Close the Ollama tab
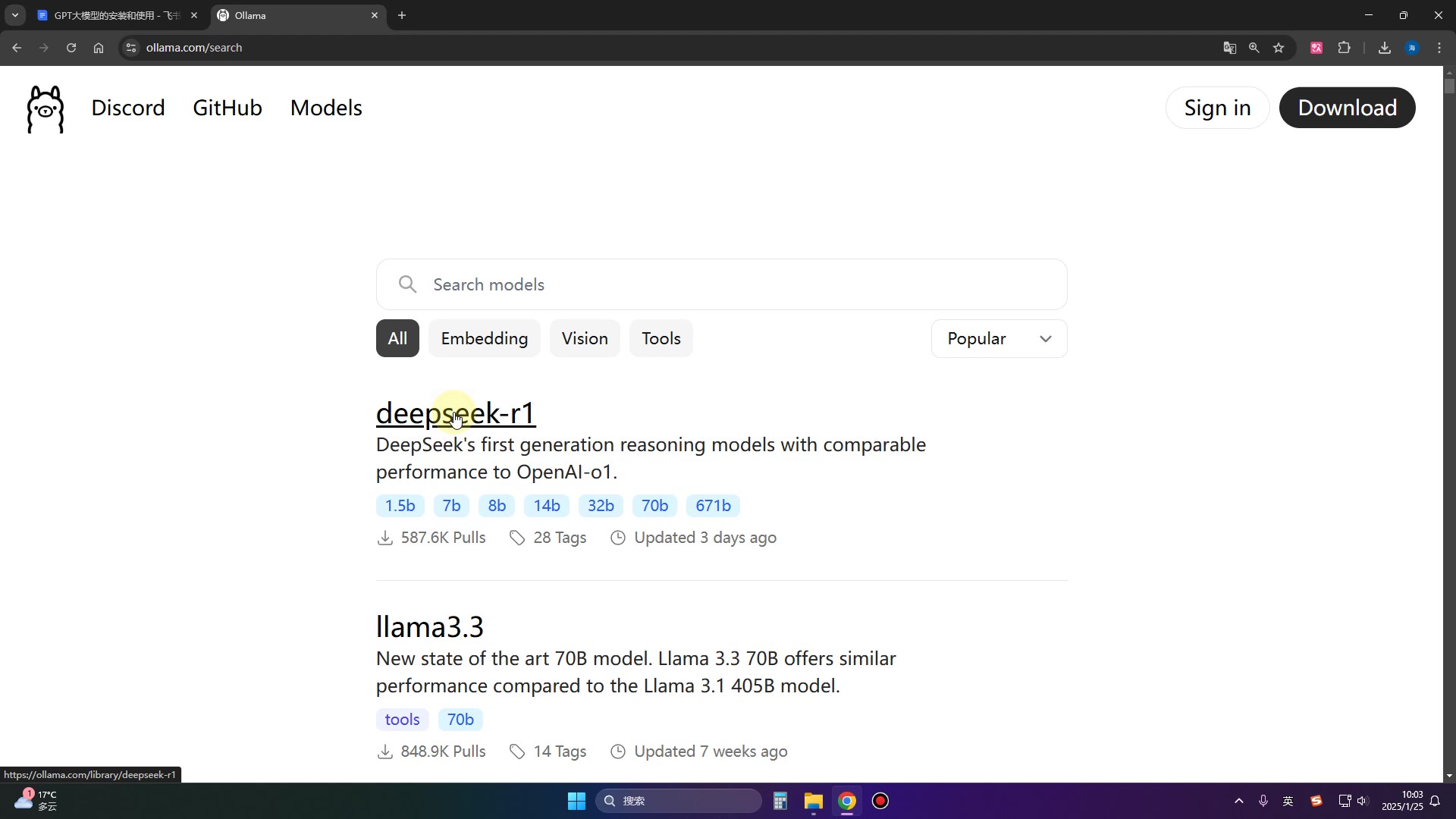The width and height of the screenshot is (1456, 819). (x=375, y=15)
